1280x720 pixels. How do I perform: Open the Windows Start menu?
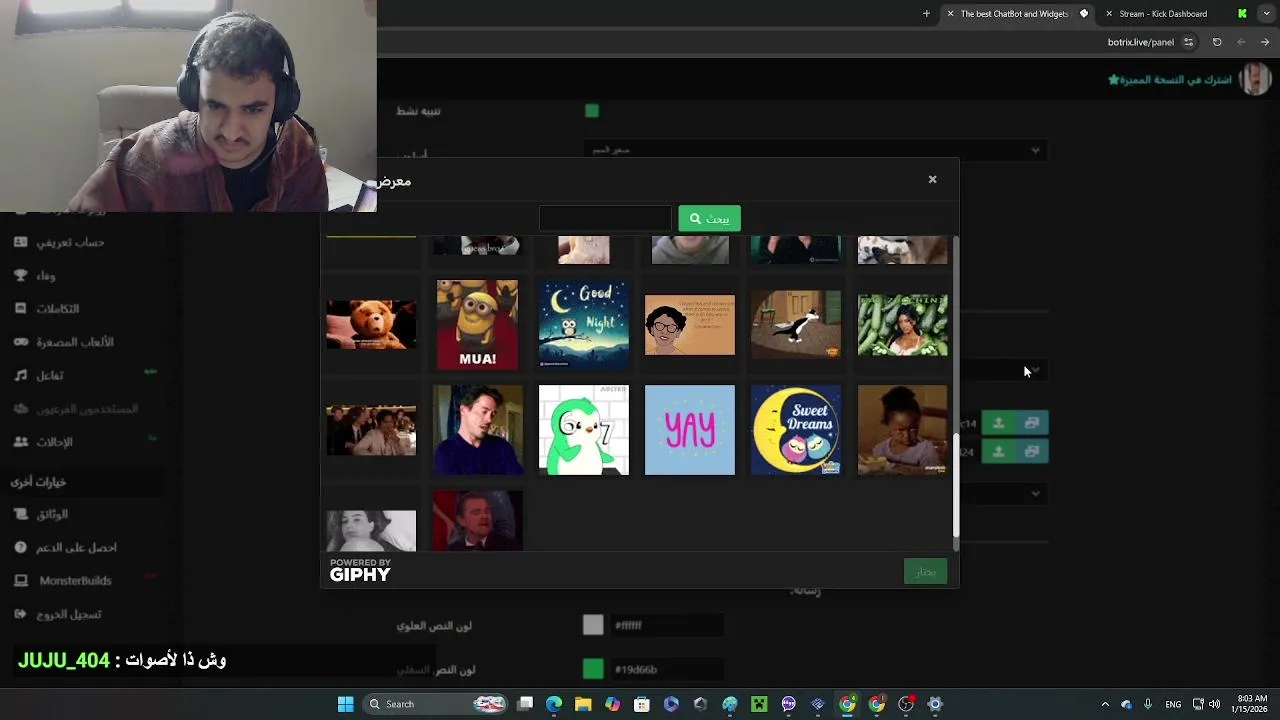345,704
